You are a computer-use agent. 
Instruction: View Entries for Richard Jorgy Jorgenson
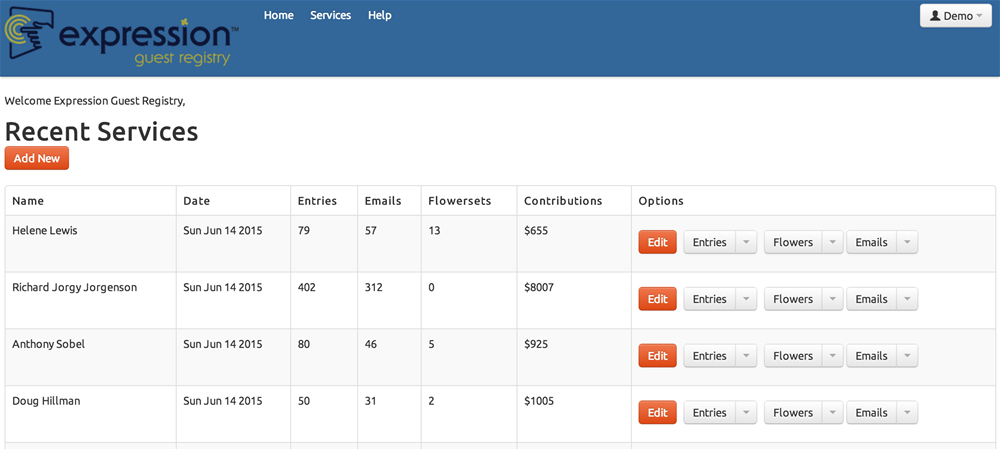(x=710, y=299)
